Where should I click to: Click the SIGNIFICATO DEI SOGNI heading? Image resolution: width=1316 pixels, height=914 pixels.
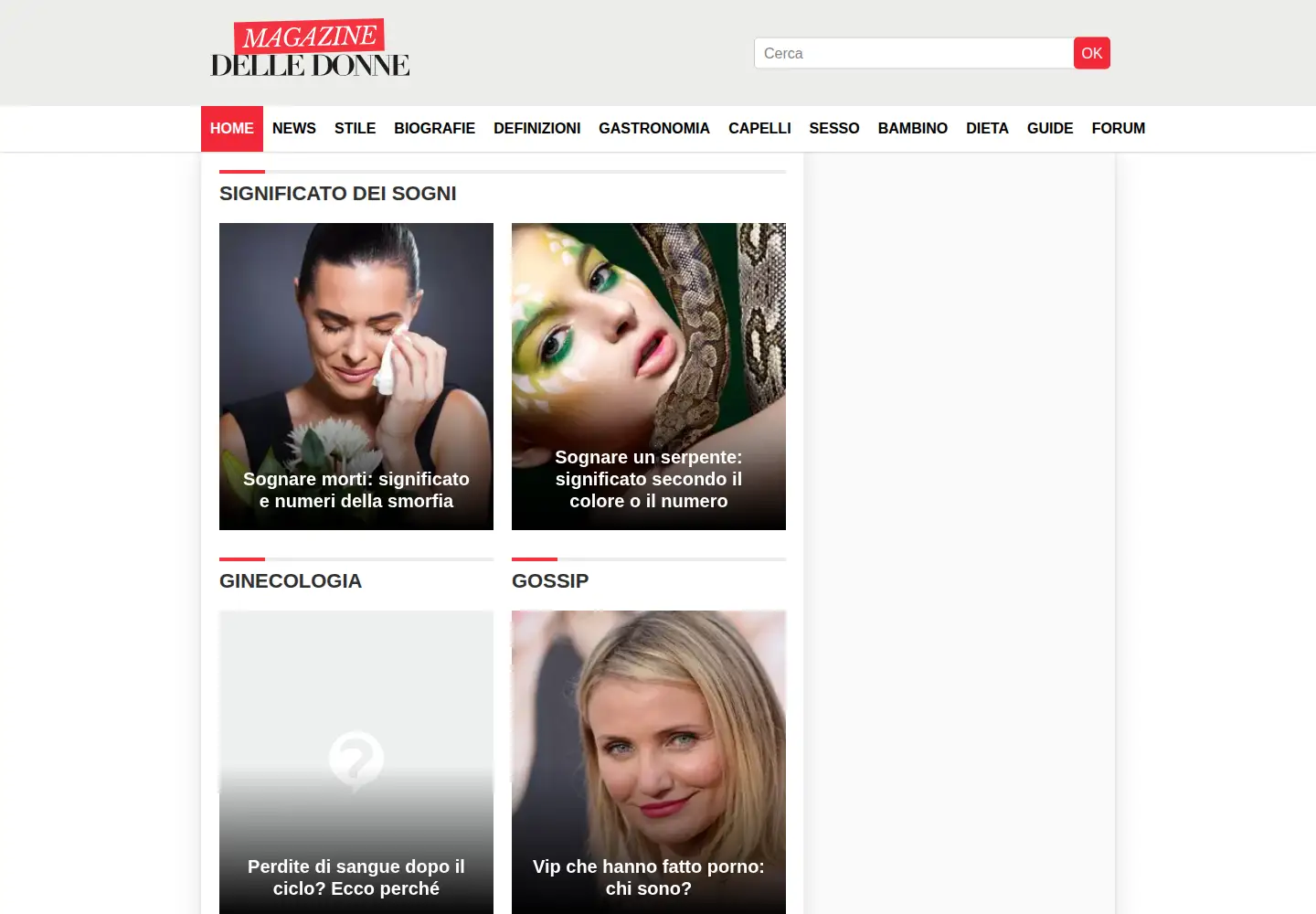coord(338,194)
